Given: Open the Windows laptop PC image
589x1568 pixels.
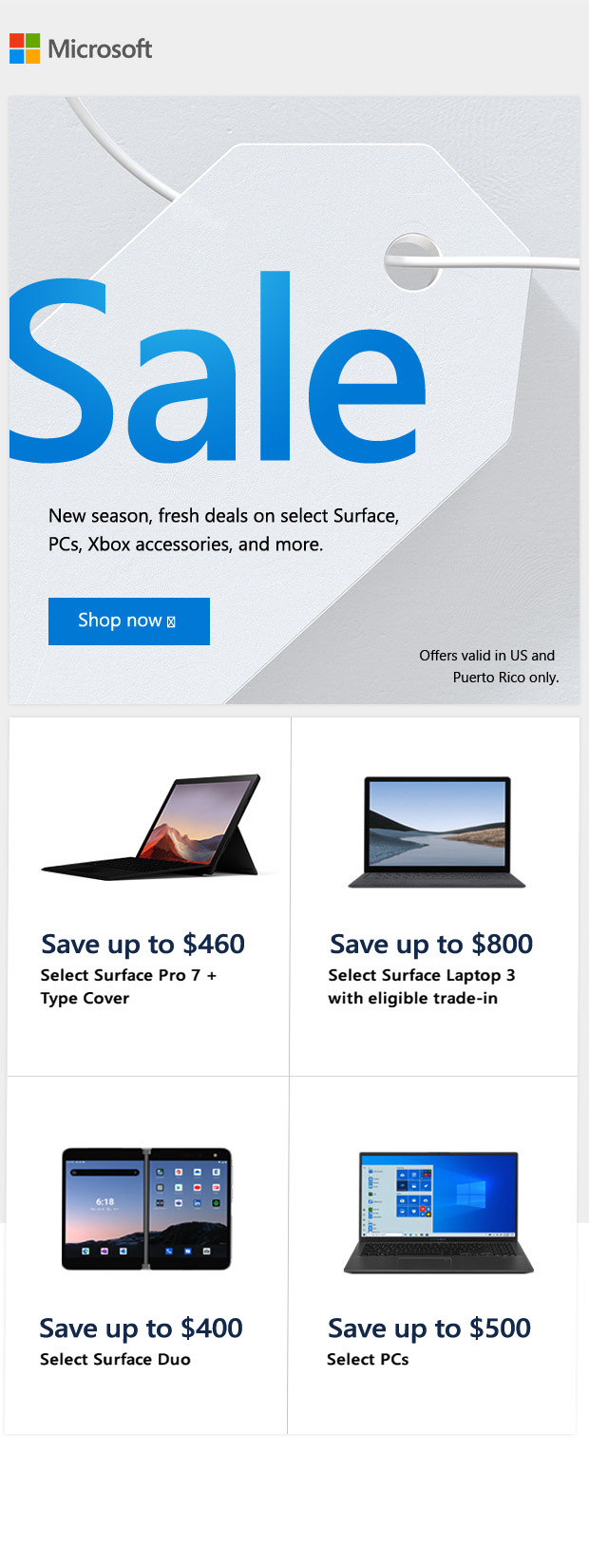Looking at the screenshot, I should click(x=439, y=1213).
